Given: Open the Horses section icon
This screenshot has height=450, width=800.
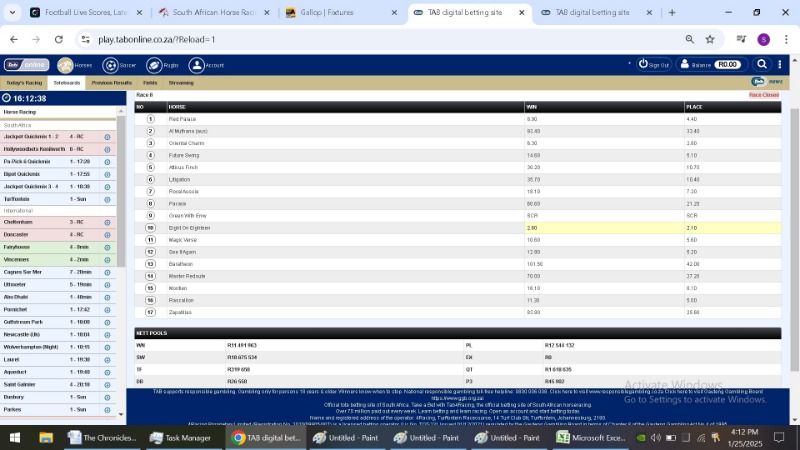Looking at the screenshot, I should tap(65, 65).
